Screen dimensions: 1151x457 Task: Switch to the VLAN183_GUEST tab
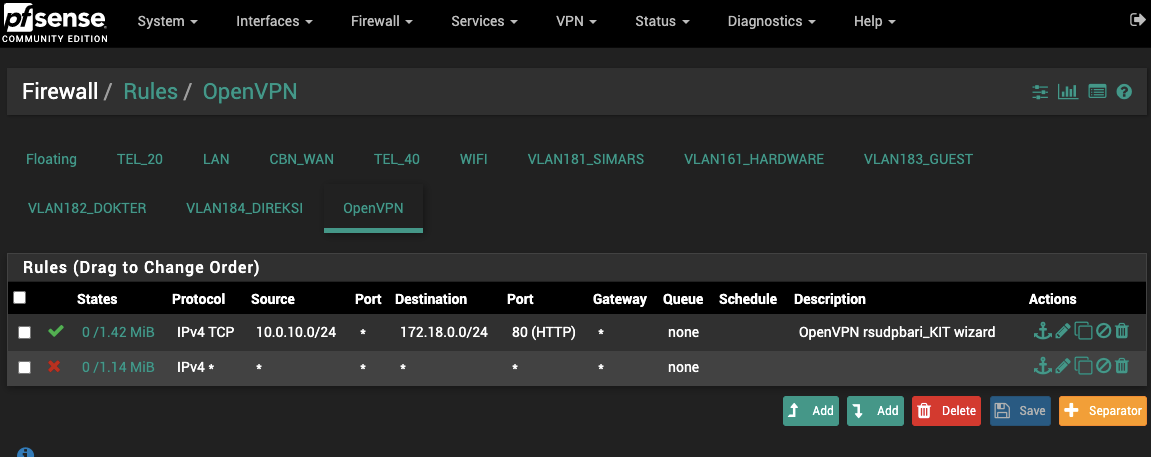[x=918, y=159]
